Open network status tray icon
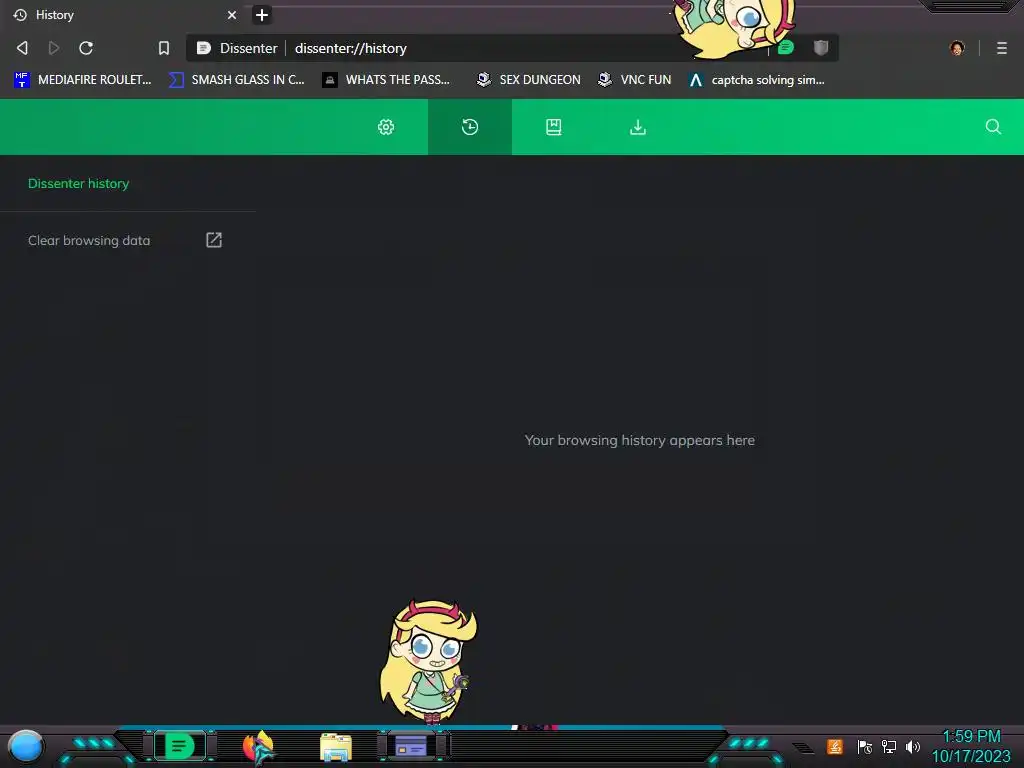Image resolution: width=1024 pixels, height=768 pixels. [889, 746]
